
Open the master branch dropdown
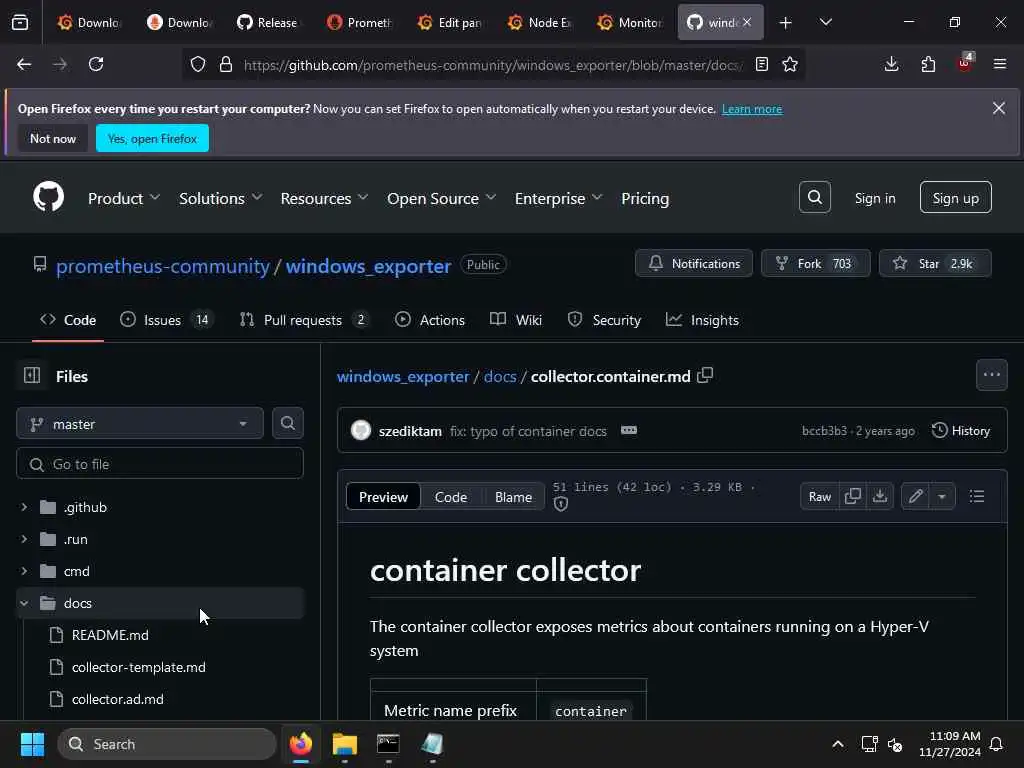(x=140, y=423)
